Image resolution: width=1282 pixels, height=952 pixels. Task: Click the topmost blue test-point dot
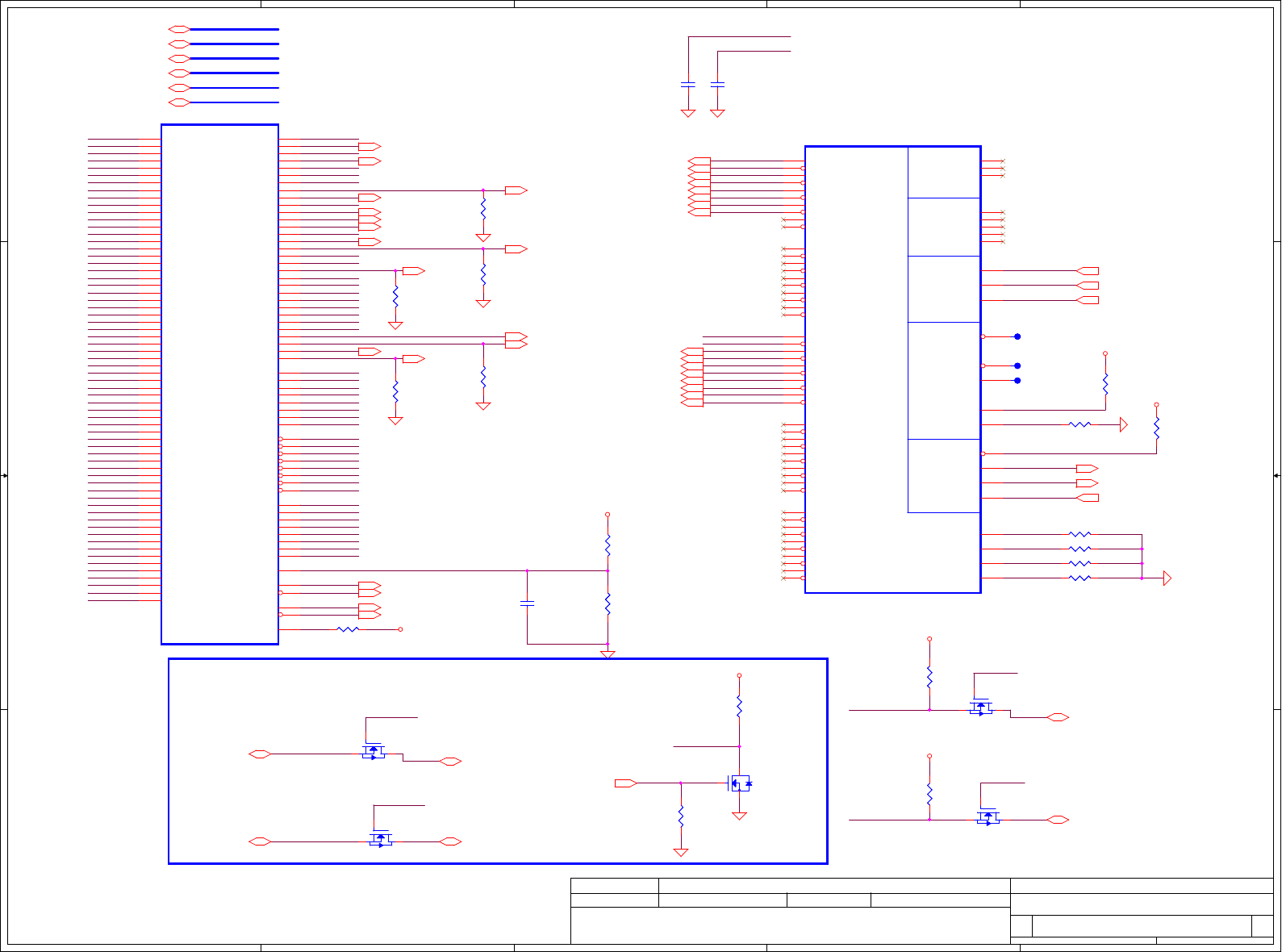[x=1017, y=336]
